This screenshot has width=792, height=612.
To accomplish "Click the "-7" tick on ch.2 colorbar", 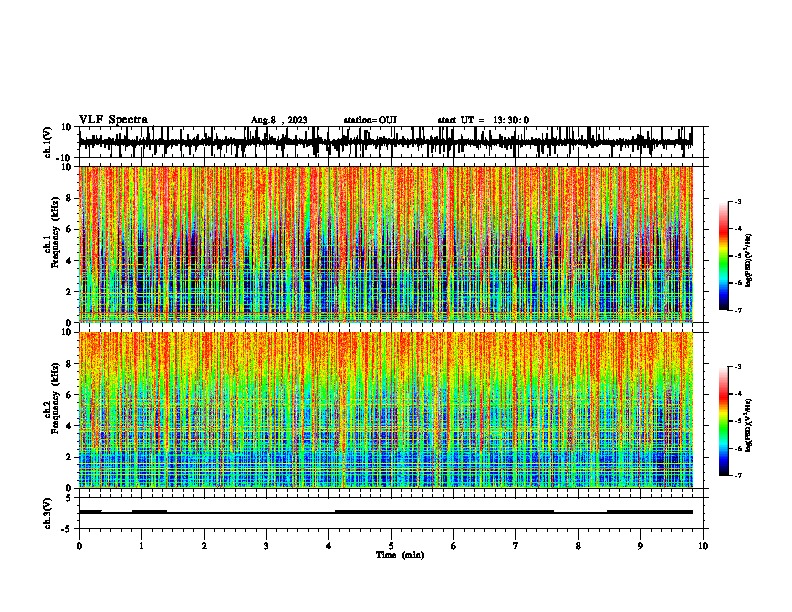I will click(x=738, y=476).
